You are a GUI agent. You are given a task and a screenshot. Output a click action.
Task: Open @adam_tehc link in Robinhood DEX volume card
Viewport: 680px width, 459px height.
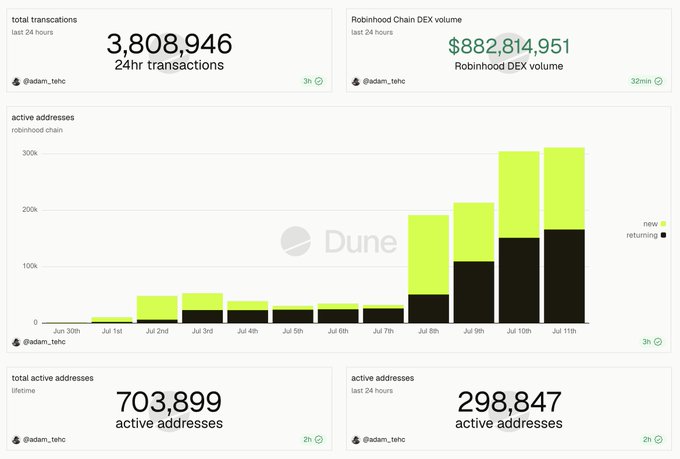384,81
